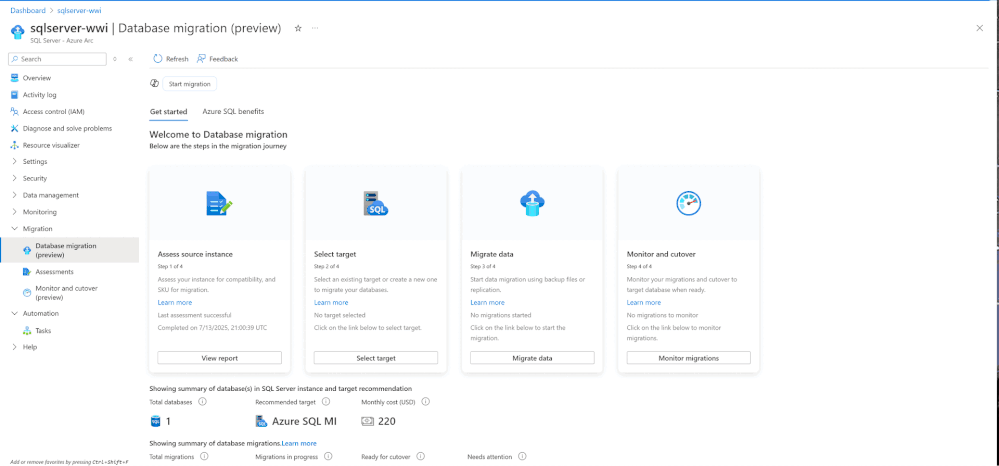Viewport: 999px width, 466px height.
Task: Expand the Data management section
Action: click(15, 195)
